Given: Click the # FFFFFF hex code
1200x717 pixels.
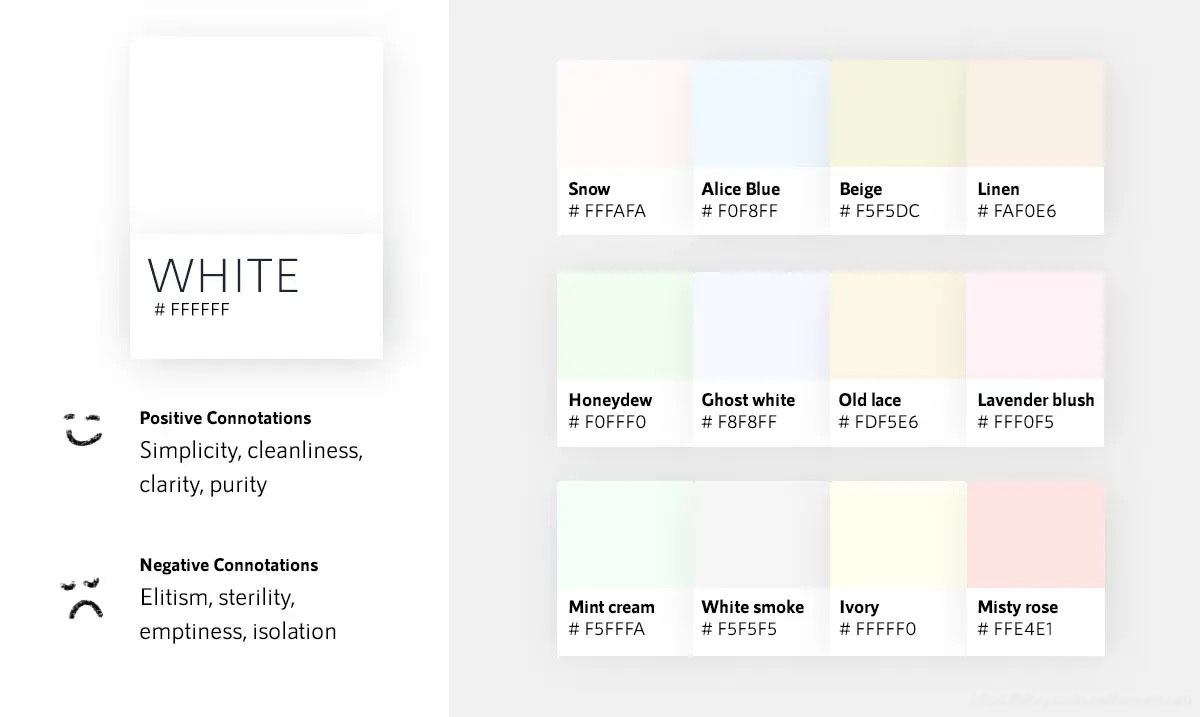Looking at the screenshot, I should pyautogui.click(x=192, y=310).
